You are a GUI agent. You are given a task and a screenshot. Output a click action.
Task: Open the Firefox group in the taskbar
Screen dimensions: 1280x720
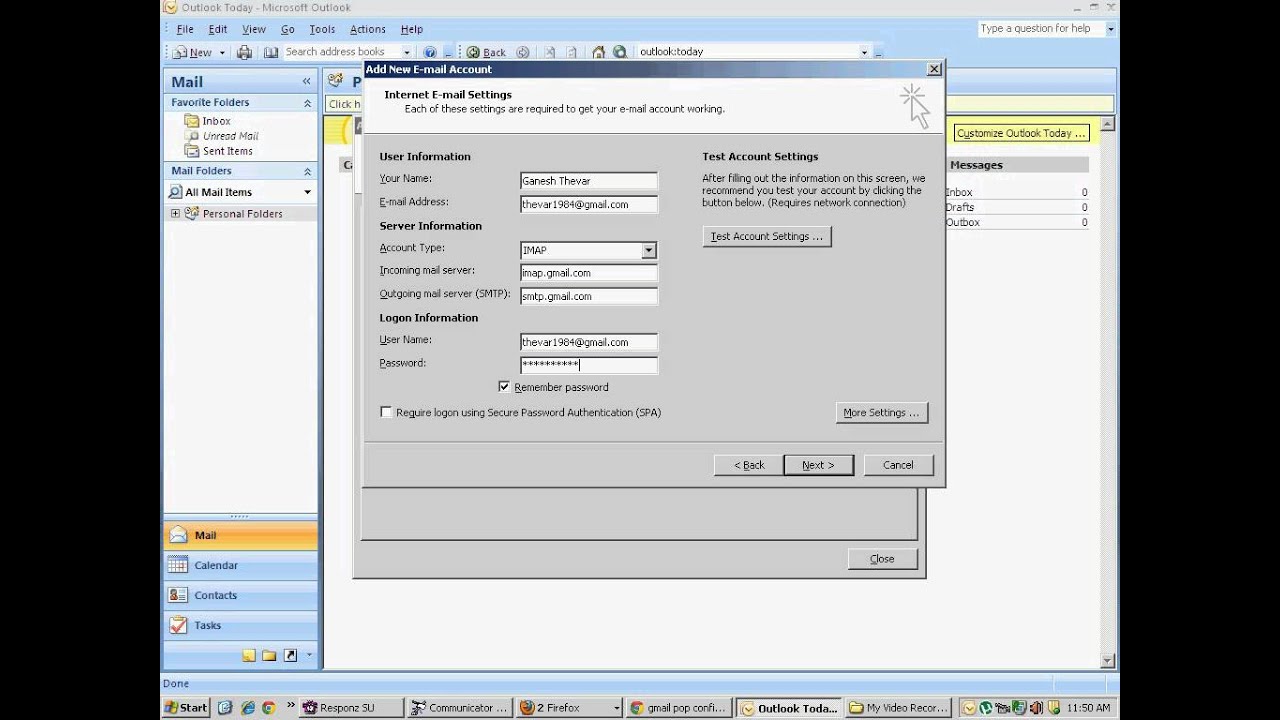click(569, 708)
